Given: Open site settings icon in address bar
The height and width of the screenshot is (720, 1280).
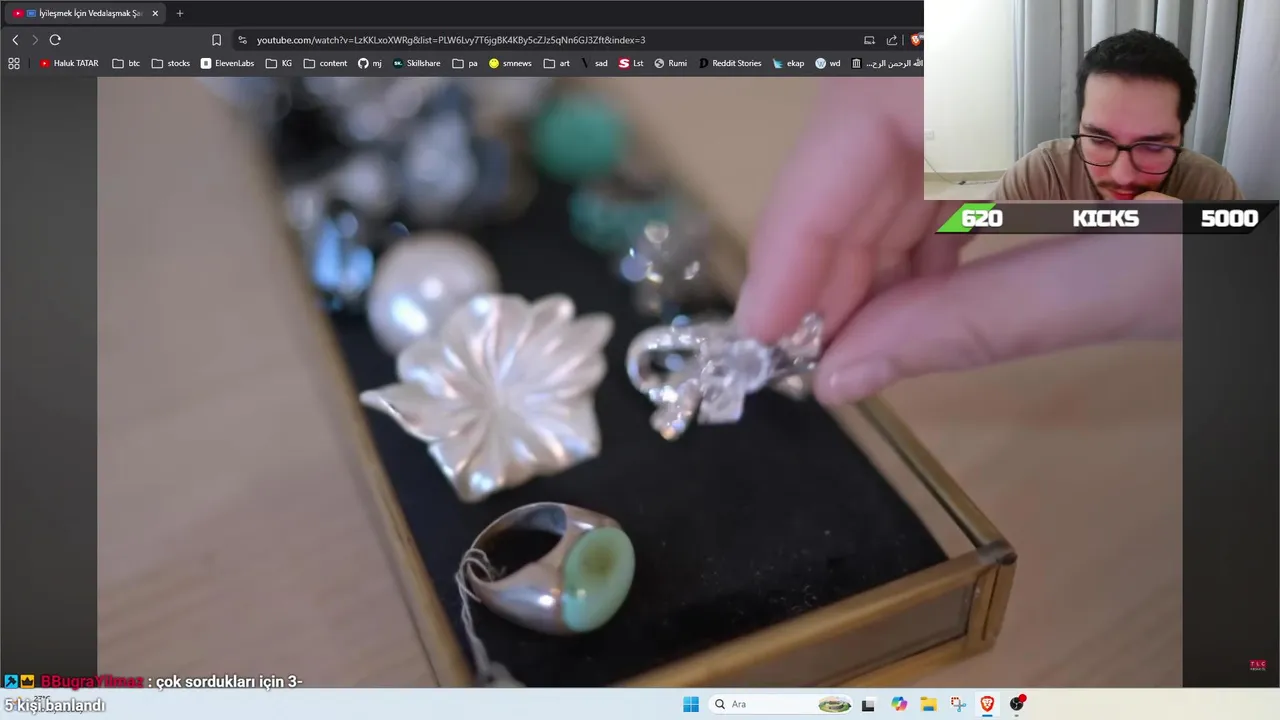Looking at the screenshot, I should 242,40.
